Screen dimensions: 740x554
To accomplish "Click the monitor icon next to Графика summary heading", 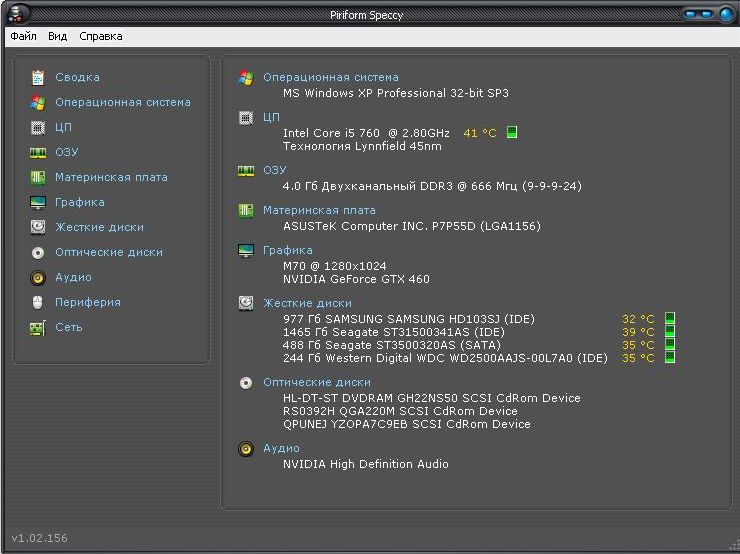I will [246, 251].
